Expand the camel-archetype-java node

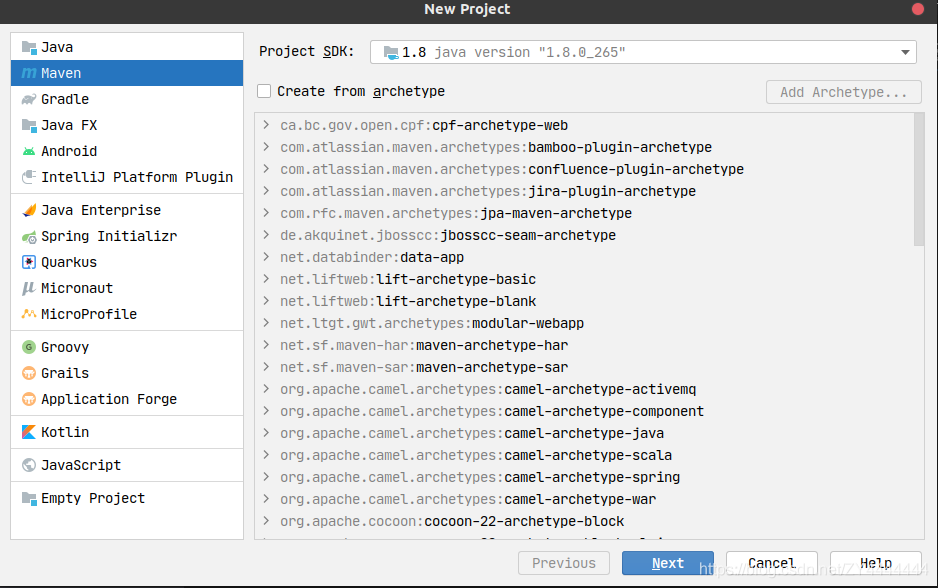coord(266,433)
